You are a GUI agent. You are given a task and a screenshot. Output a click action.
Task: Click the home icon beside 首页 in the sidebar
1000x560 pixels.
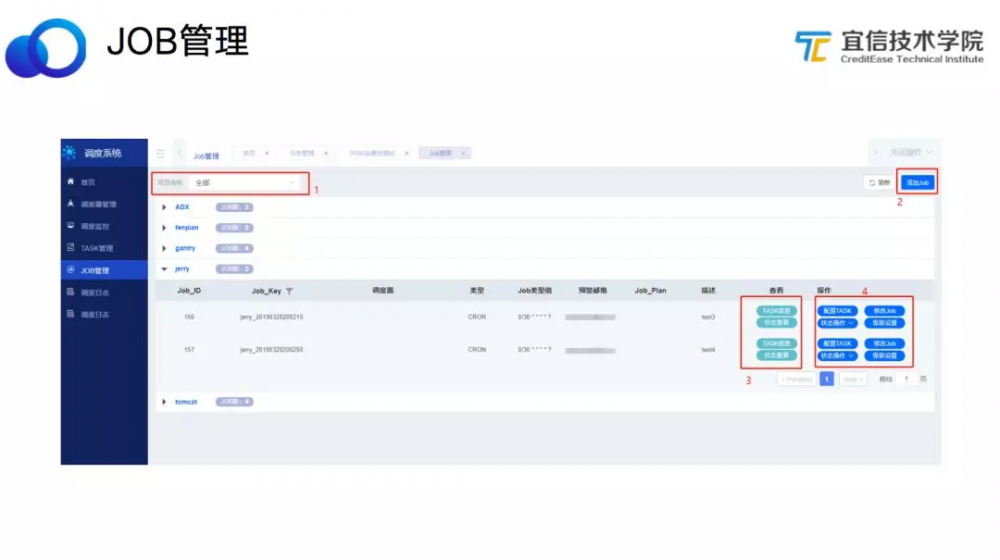(x=71, y=182)
